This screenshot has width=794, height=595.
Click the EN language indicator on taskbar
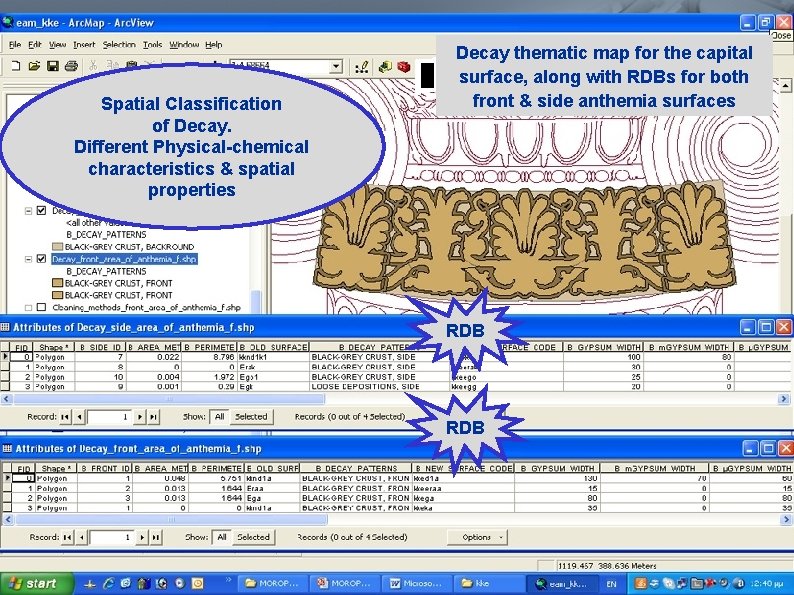(612, 584)
